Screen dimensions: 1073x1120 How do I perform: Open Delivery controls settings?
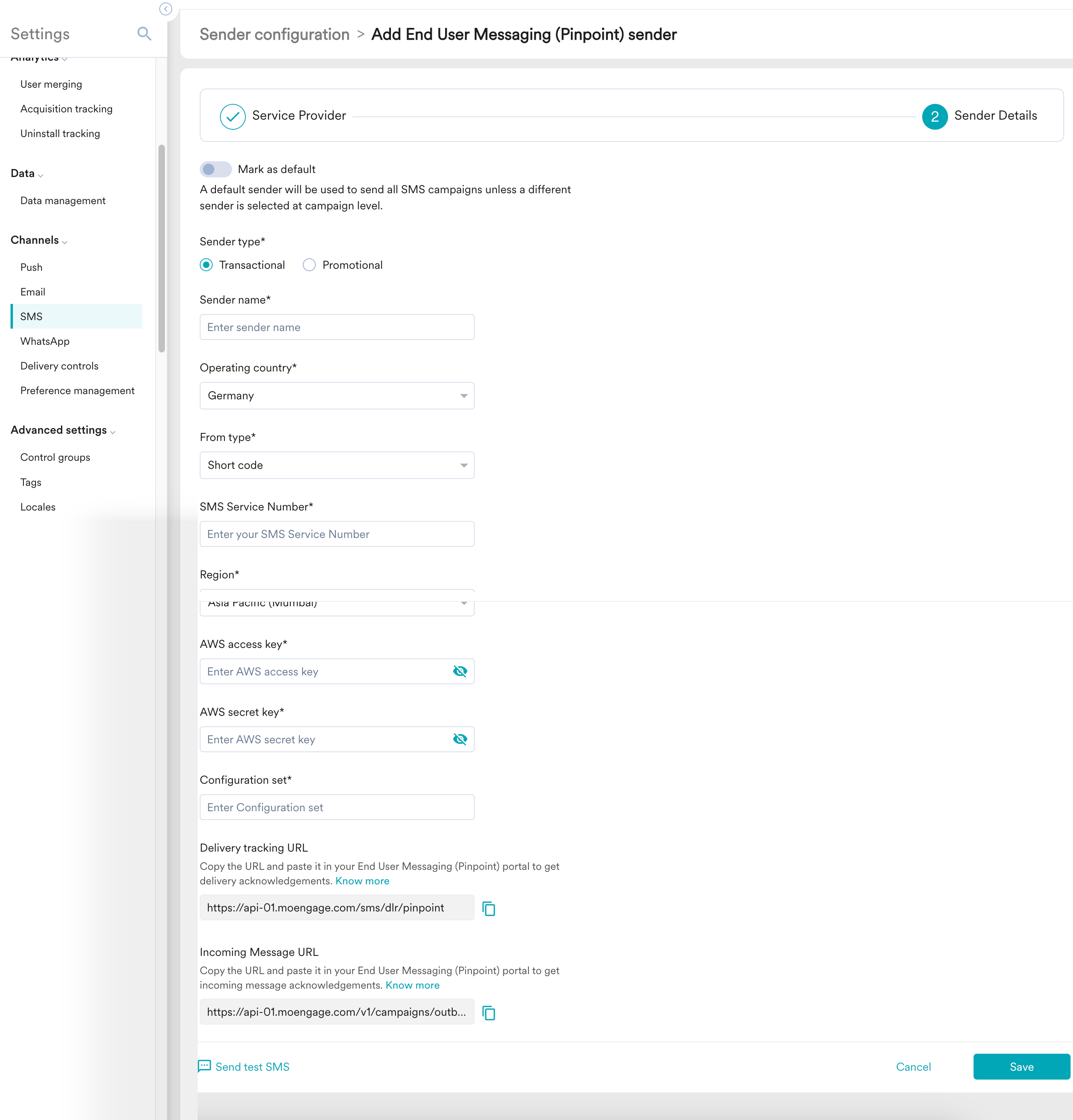pyautogui.click(x=59, y=366)
